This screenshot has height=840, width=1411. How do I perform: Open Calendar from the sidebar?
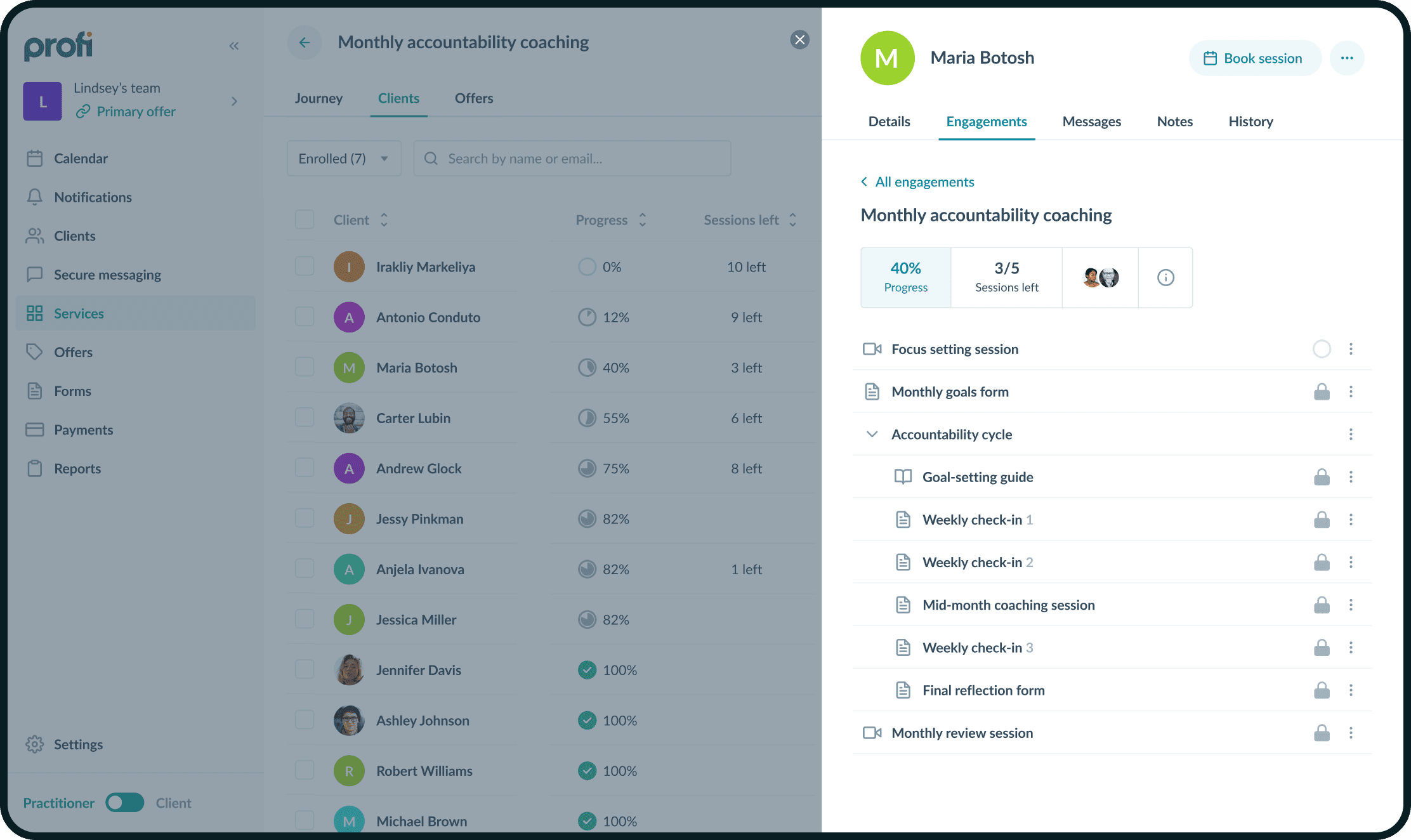point(81,159)
